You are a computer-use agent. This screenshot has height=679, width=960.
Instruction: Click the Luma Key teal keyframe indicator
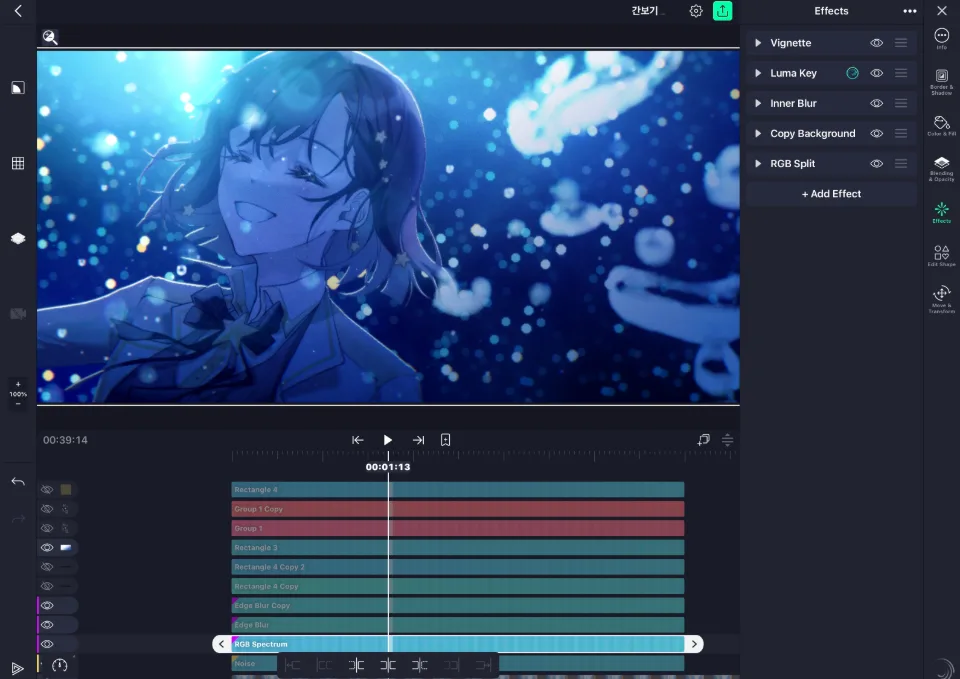[x=852, y=73]
